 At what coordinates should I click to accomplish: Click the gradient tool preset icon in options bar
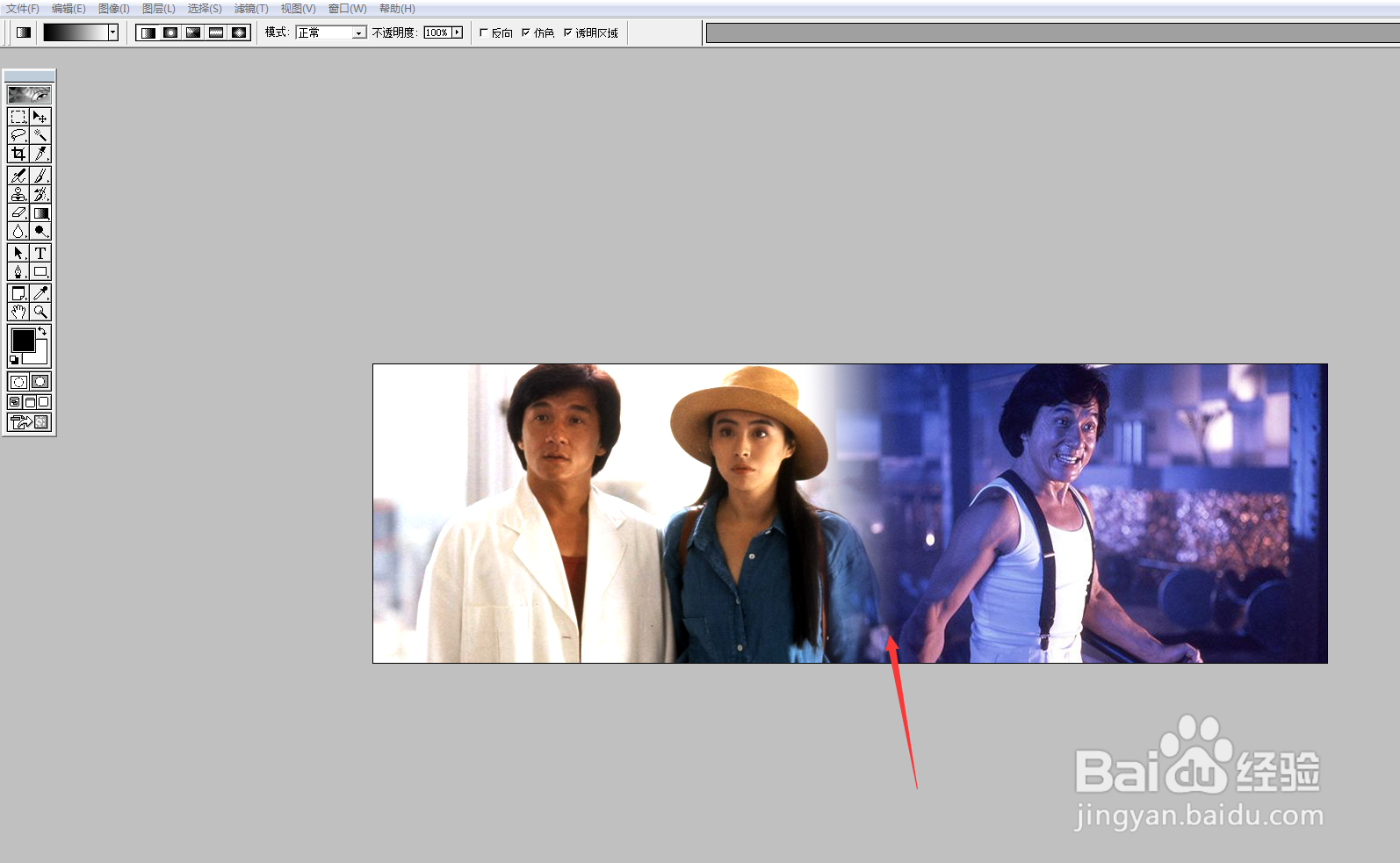point(24,32)
